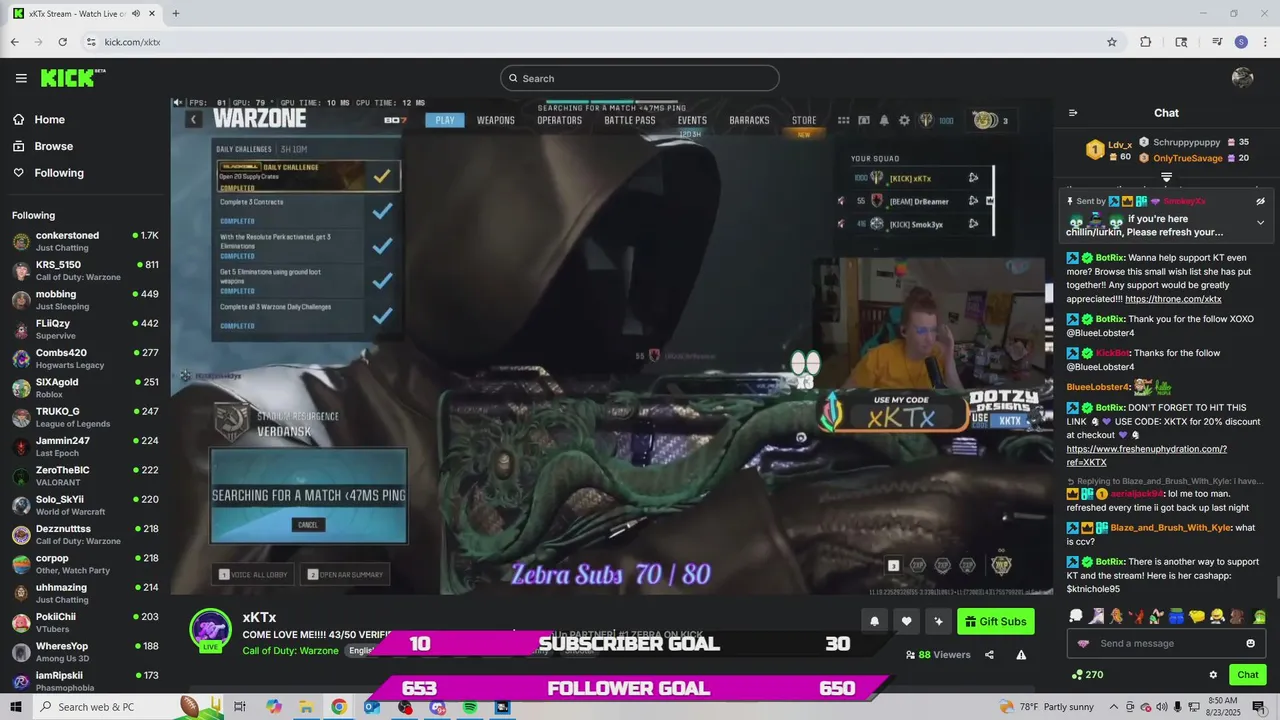This screenshot has width=1280, height=720.
Task: Expand the pinned message chevron
Action: pos(1261,222)
